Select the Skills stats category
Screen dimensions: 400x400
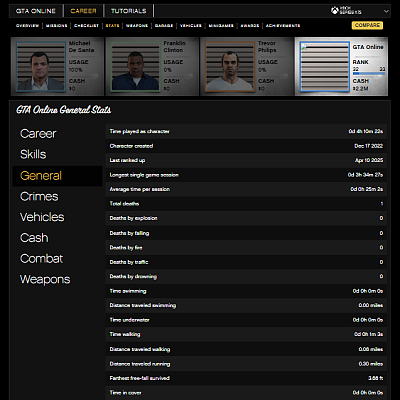(33, 154)
